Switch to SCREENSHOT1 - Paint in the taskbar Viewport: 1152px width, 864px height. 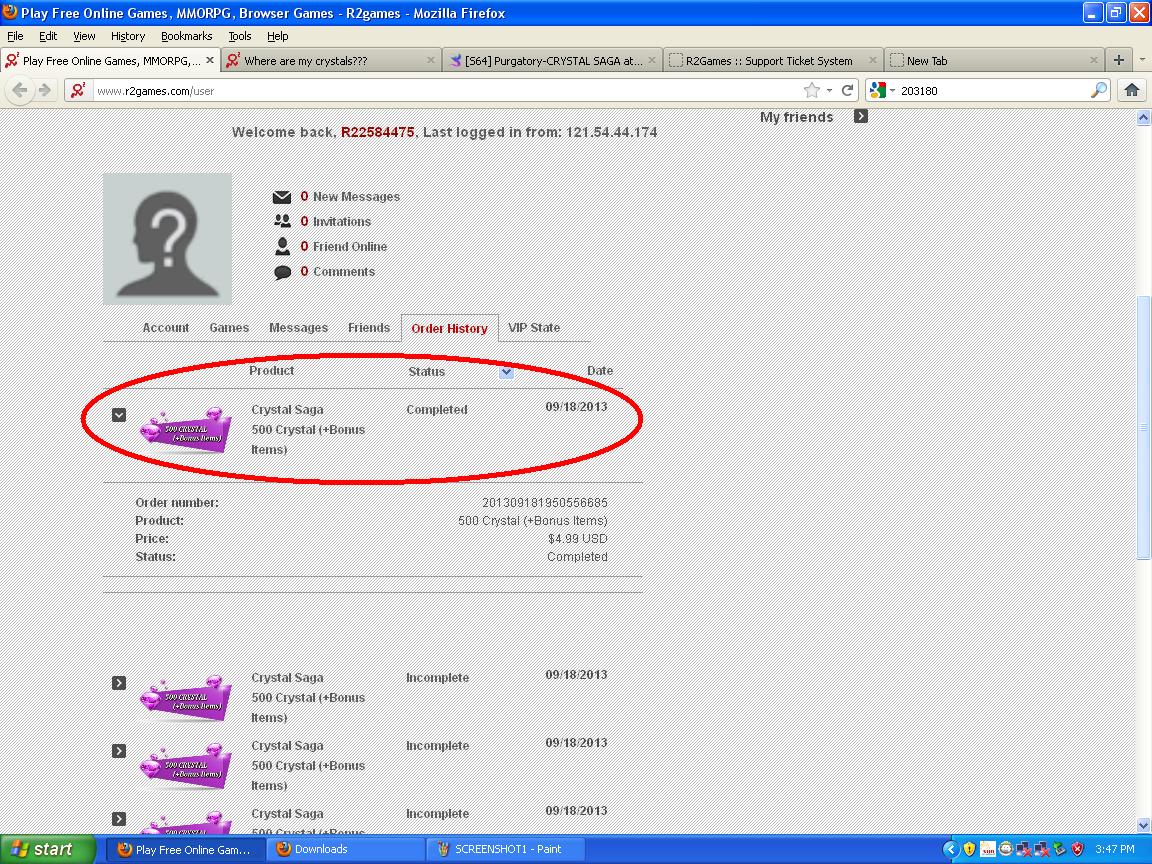(x=505, y=849)
